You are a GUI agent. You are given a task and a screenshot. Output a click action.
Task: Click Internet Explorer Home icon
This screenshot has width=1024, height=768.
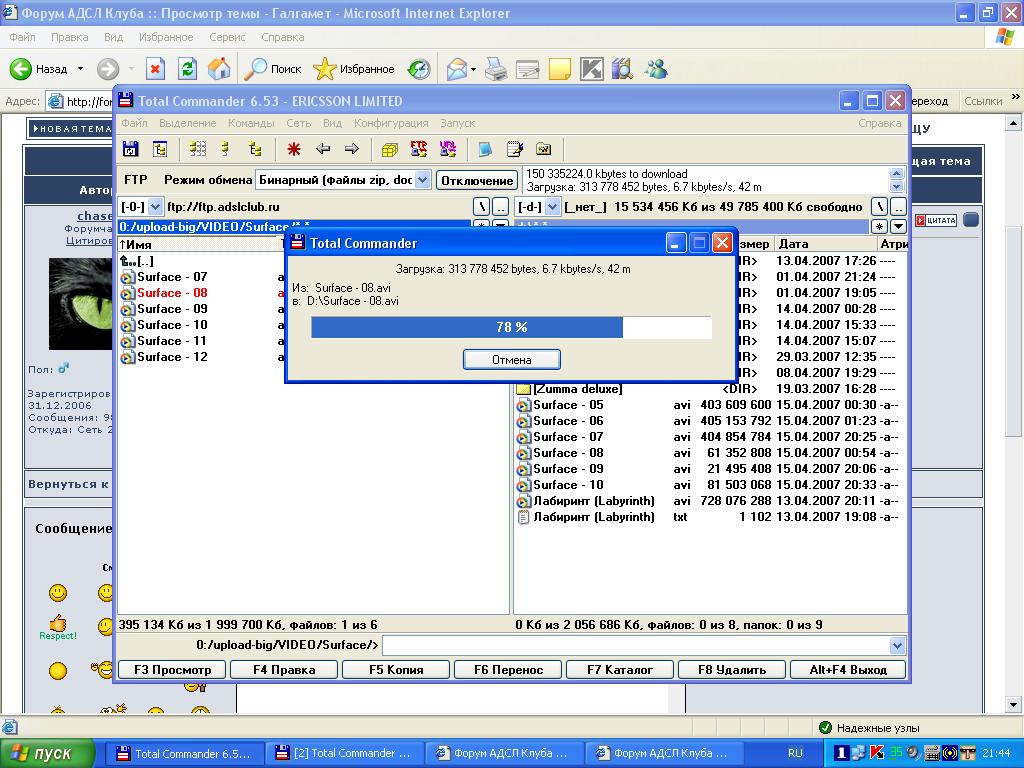click(219, 69)
